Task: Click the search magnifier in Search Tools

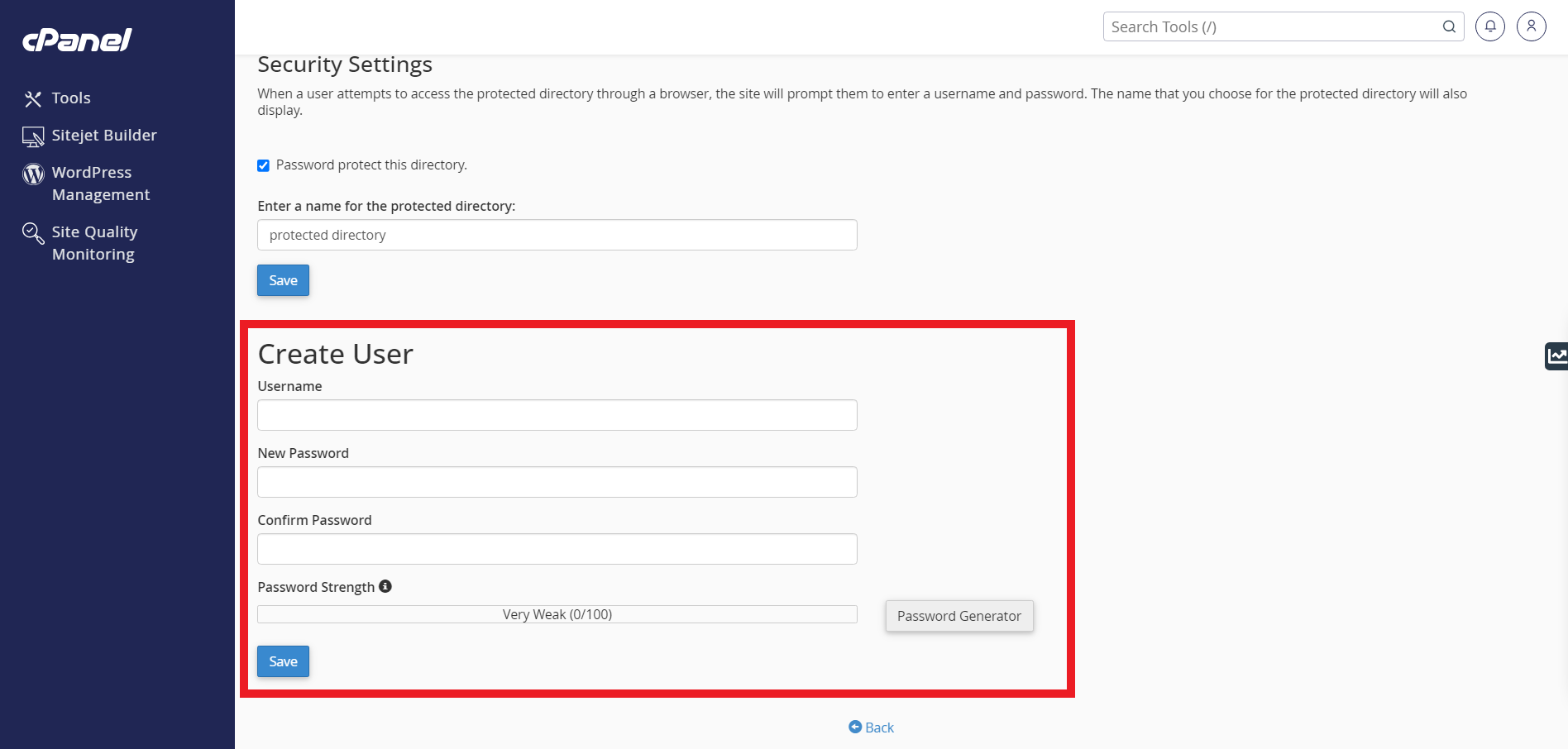Action: [1449, 26]
